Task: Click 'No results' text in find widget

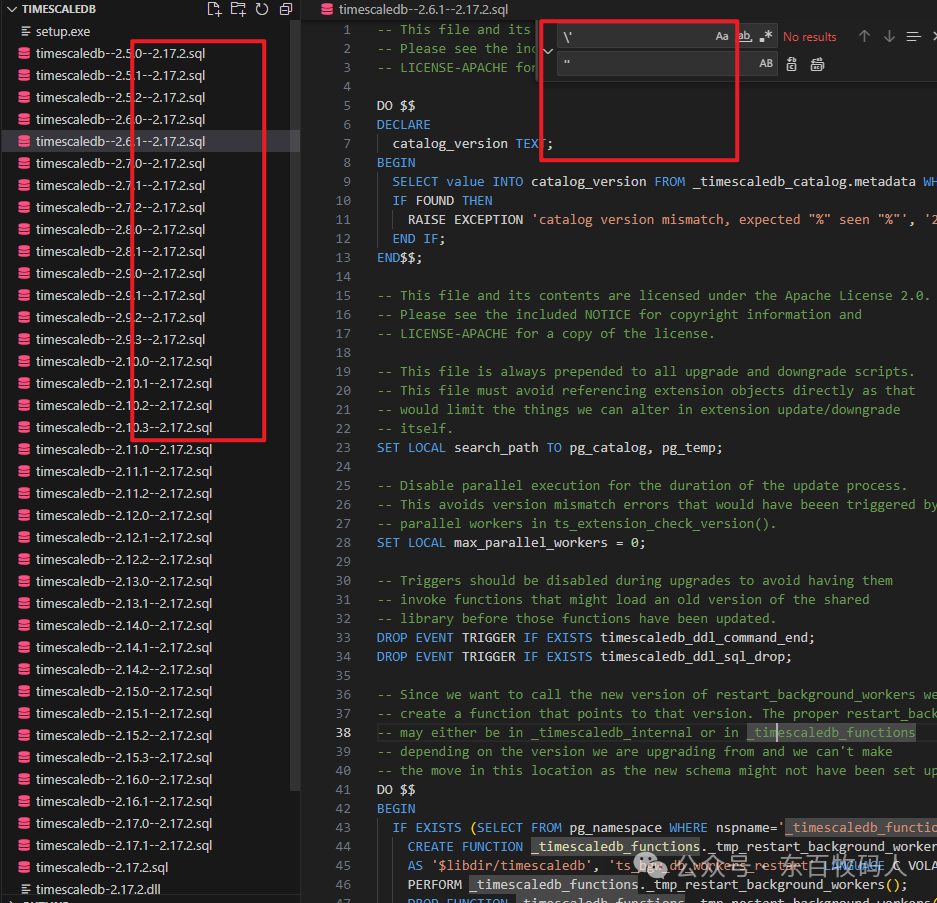Action: tap(809, 37)
